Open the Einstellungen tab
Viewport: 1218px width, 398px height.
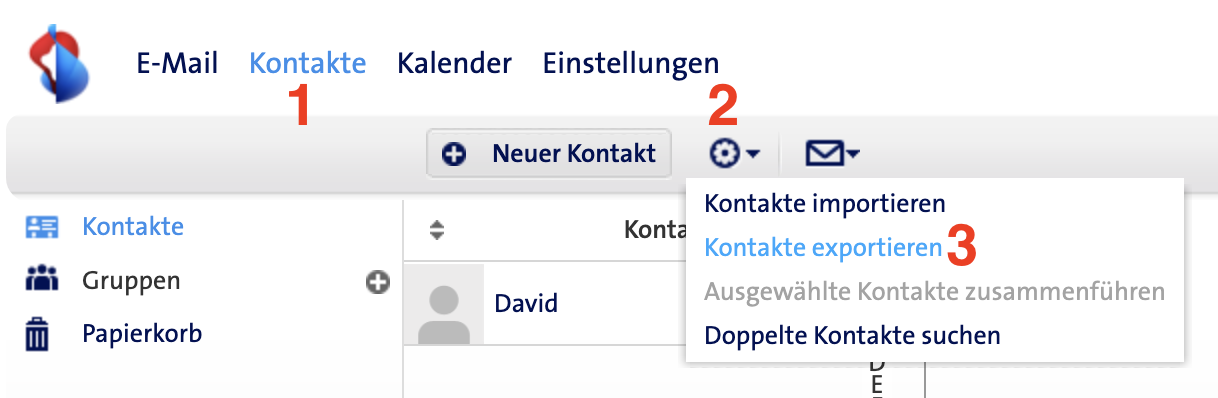click(631, 64)
